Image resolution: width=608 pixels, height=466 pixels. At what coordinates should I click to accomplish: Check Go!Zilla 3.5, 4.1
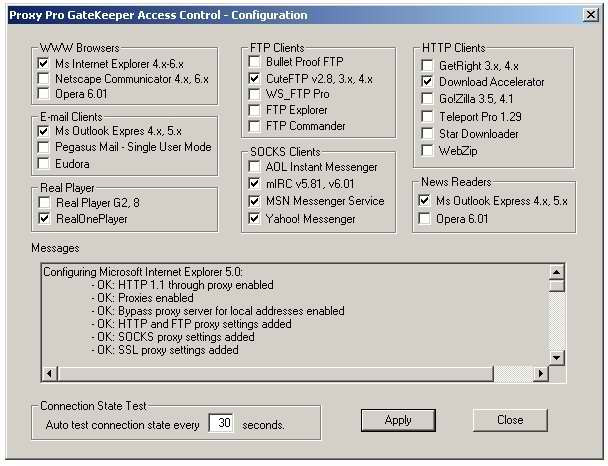pyautogui.click(x=427, y=99)
